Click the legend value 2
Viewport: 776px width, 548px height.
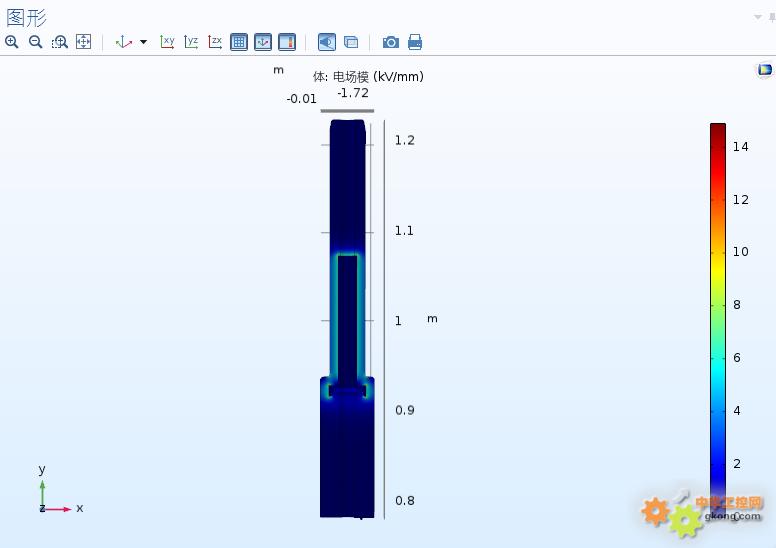click(737, 464)
